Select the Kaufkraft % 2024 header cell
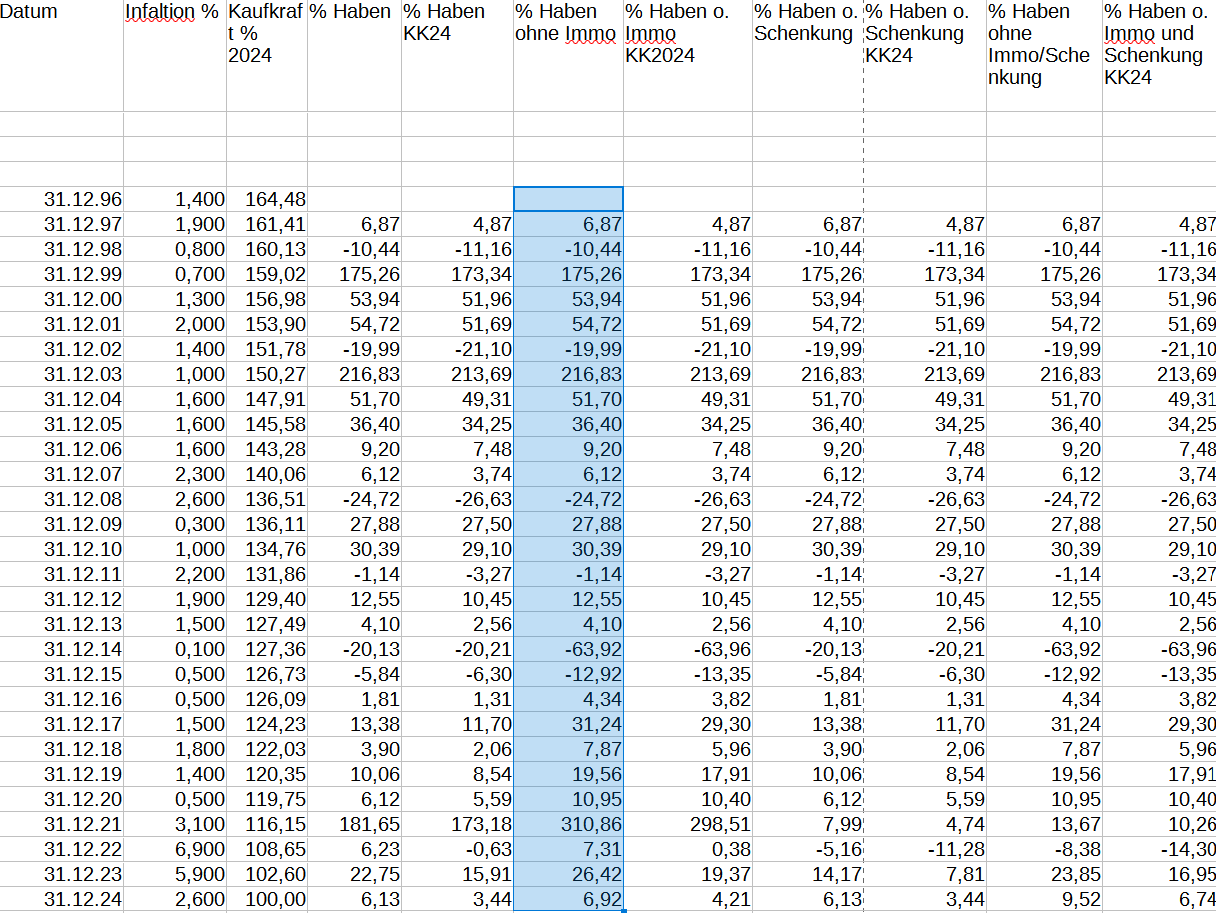Image resolution: width=1216 pixels, height=913 pixels. click(267, 56)
